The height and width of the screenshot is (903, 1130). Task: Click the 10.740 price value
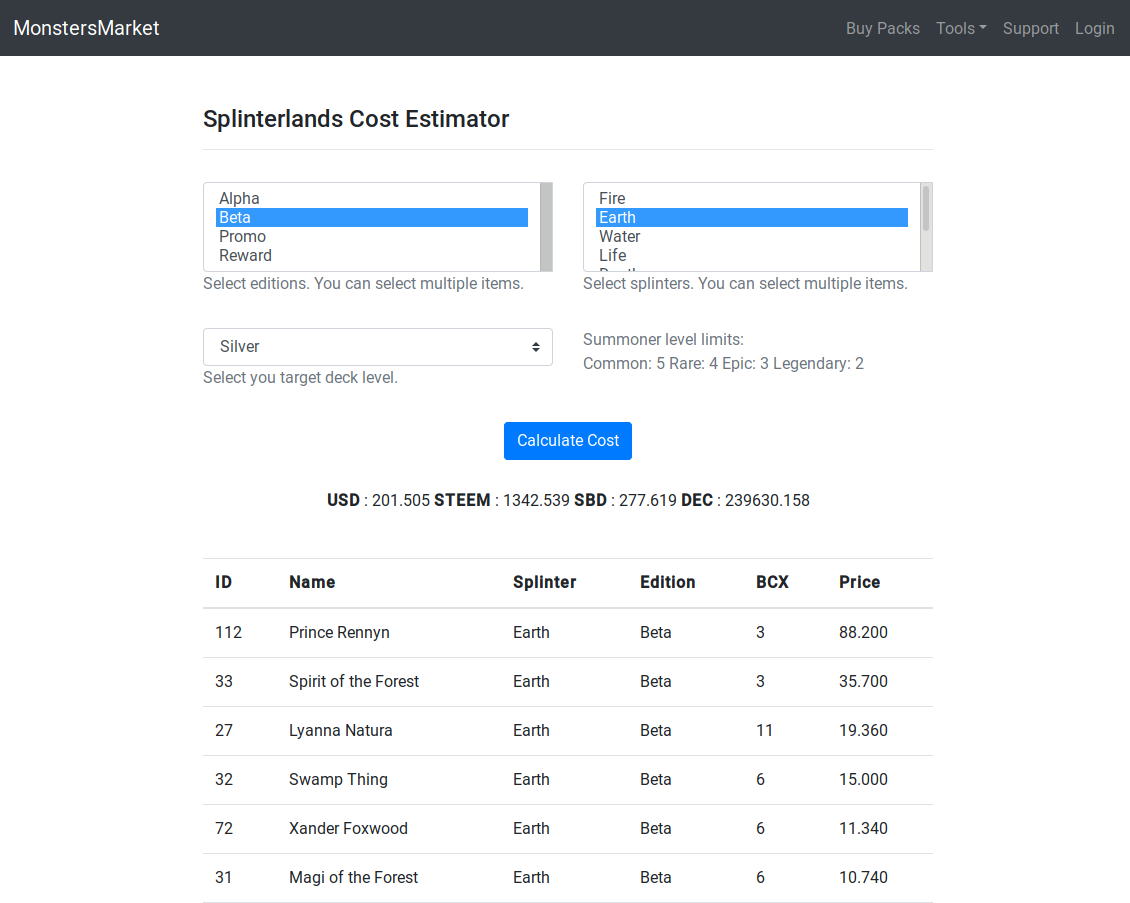coord(863,878)
